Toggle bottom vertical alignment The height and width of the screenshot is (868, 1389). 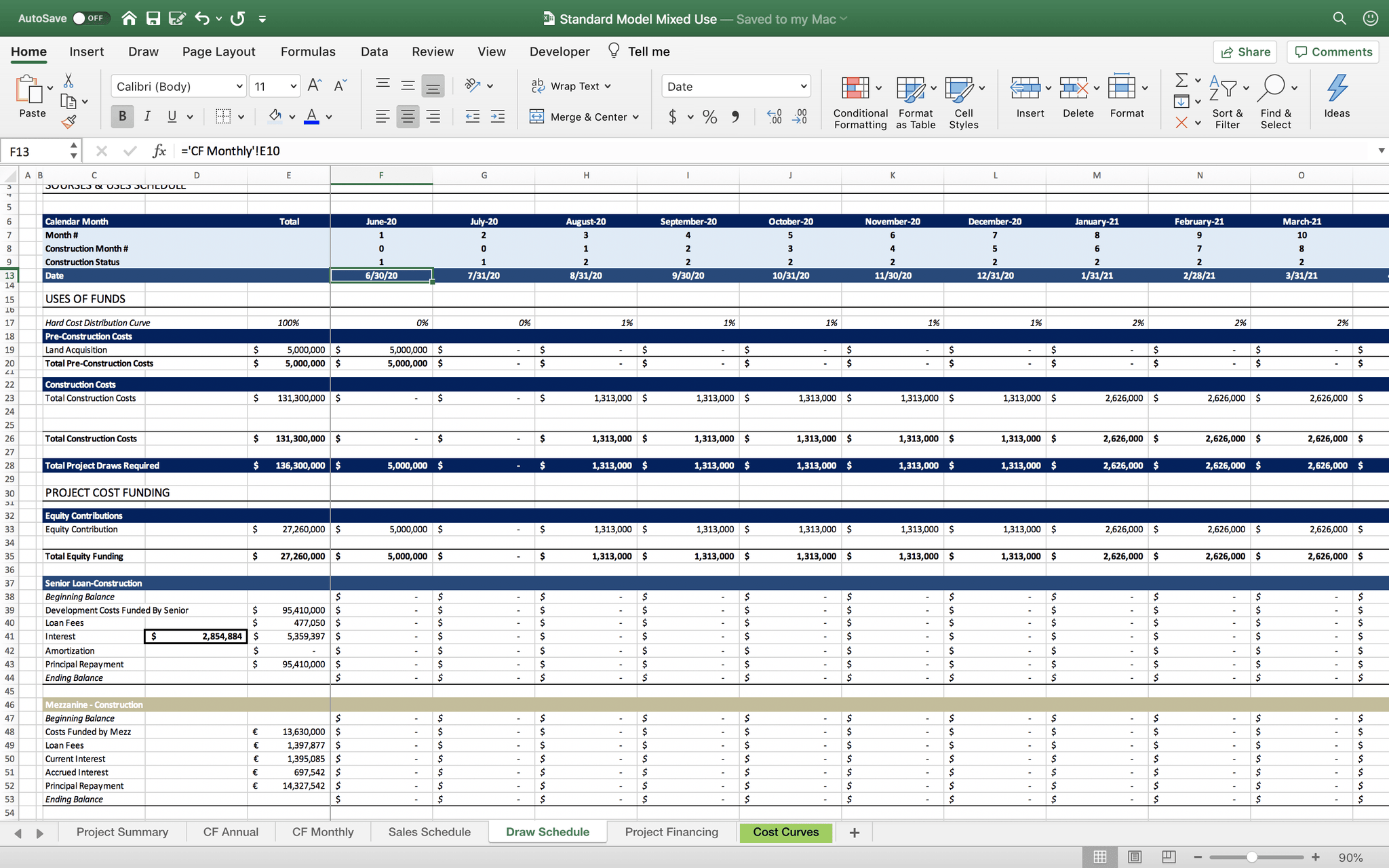[x=433, y=86]
